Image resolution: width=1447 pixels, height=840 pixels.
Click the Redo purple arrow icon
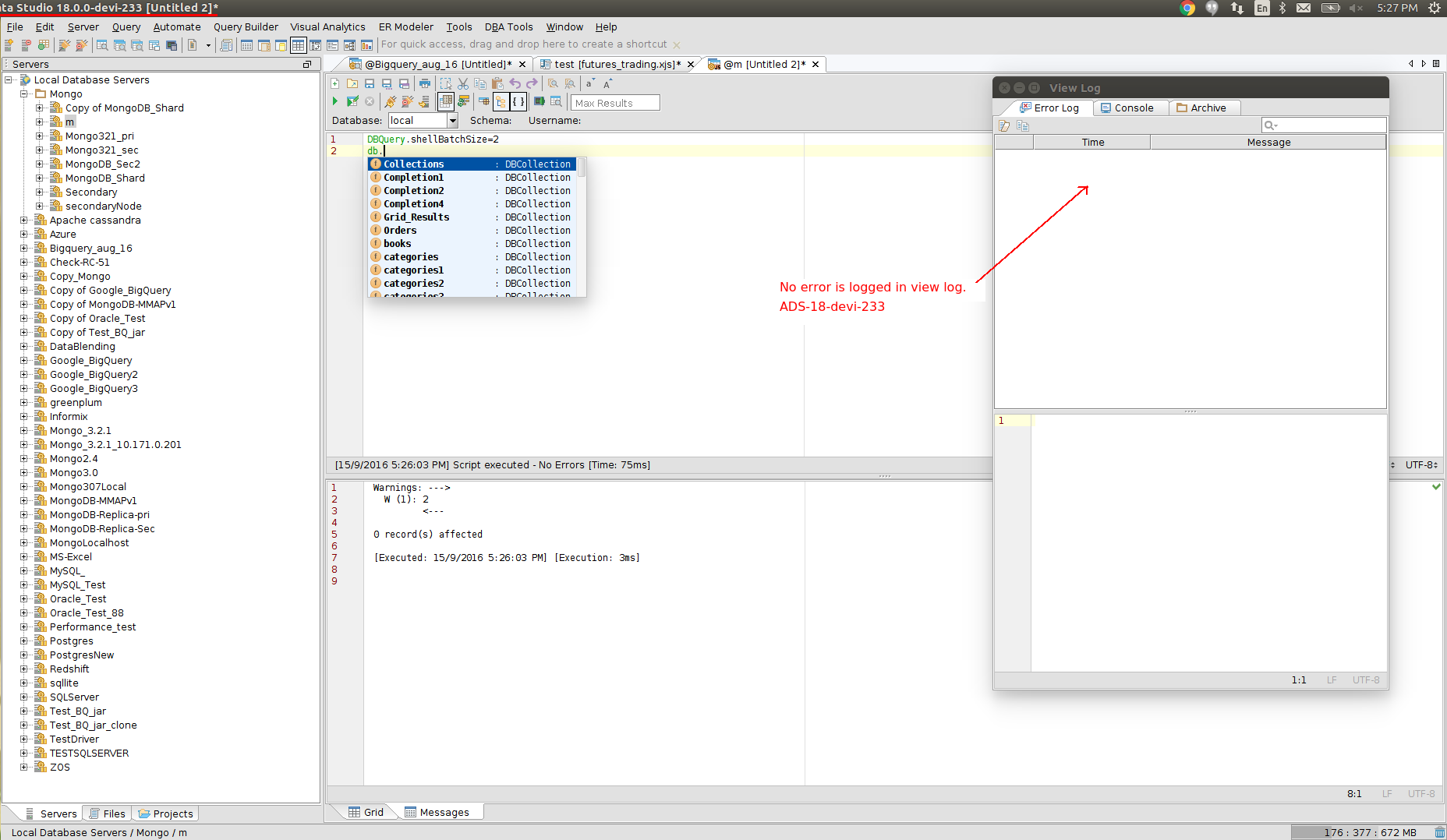pyautogui.click(x=532, y=83)
